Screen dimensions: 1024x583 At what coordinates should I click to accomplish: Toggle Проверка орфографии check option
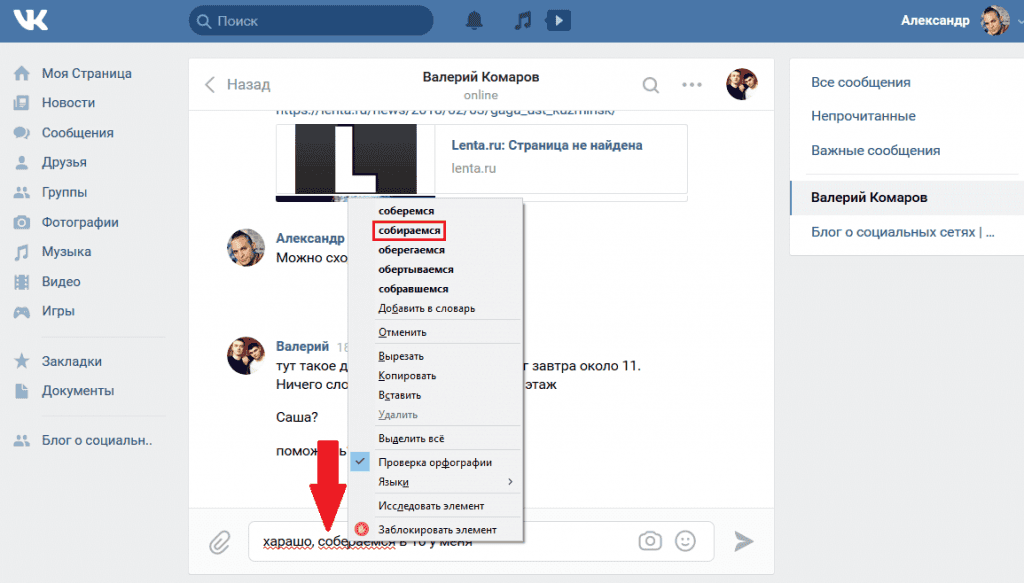point(435,462)
